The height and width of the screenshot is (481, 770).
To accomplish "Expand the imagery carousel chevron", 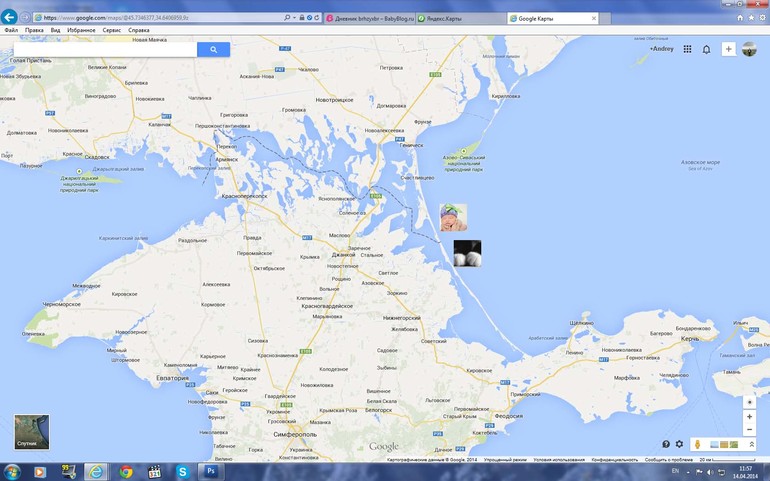I will 751,444.
